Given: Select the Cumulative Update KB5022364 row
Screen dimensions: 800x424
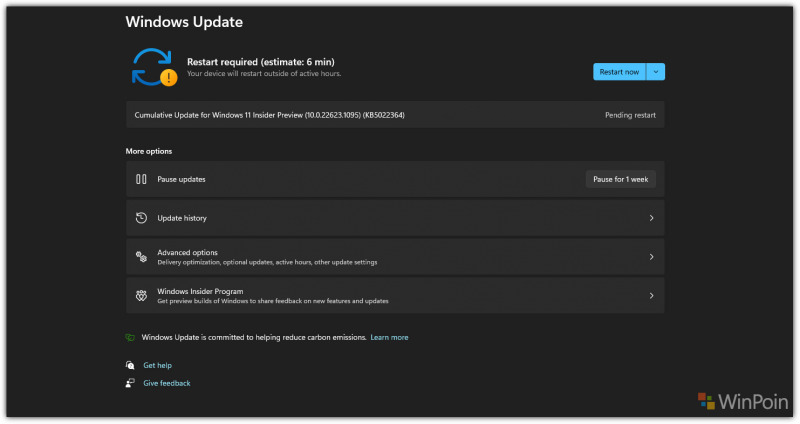Looking at the screenshot, I should [395, 115].
